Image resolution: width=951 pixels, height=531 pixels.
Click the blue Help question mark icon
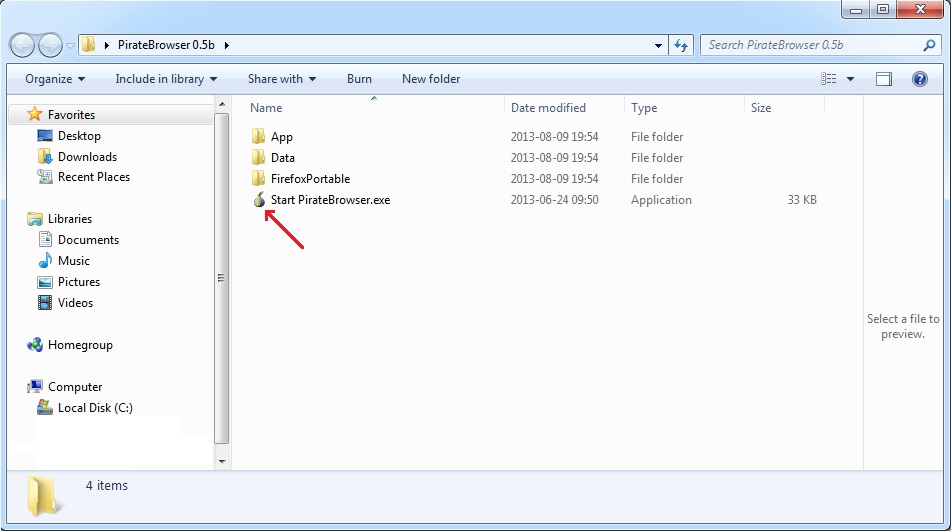tap(919, 79)
